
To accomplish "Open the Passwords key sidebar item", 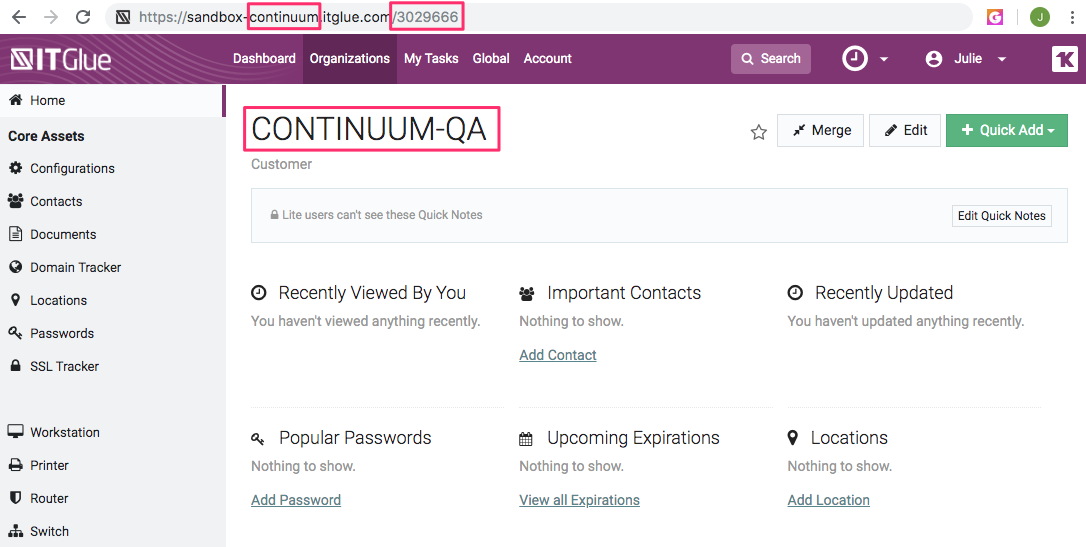I will pyautogui.click(x=62, y=333).
